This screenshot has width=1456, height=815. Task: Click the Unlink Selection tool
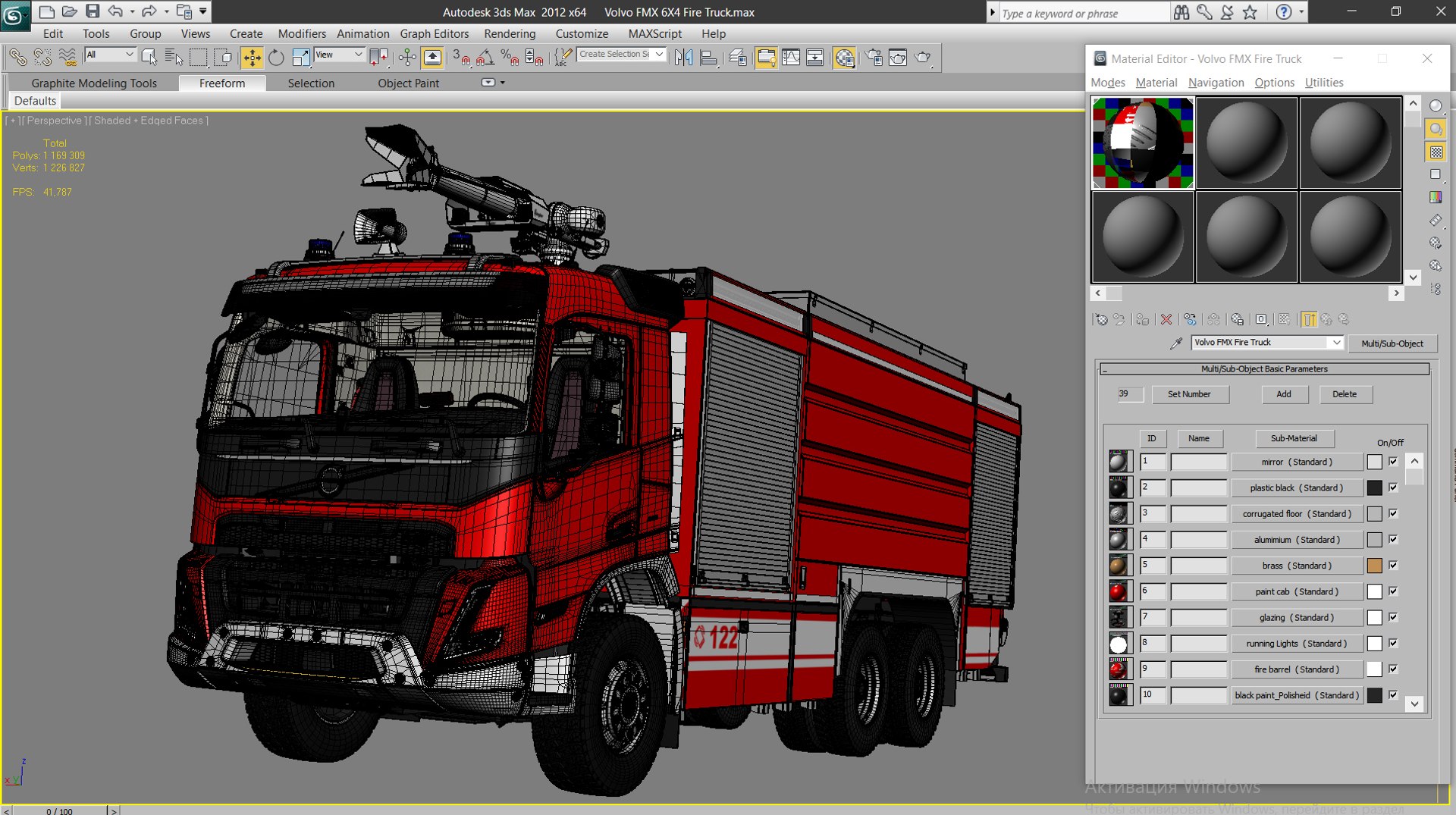click(42, 58)
